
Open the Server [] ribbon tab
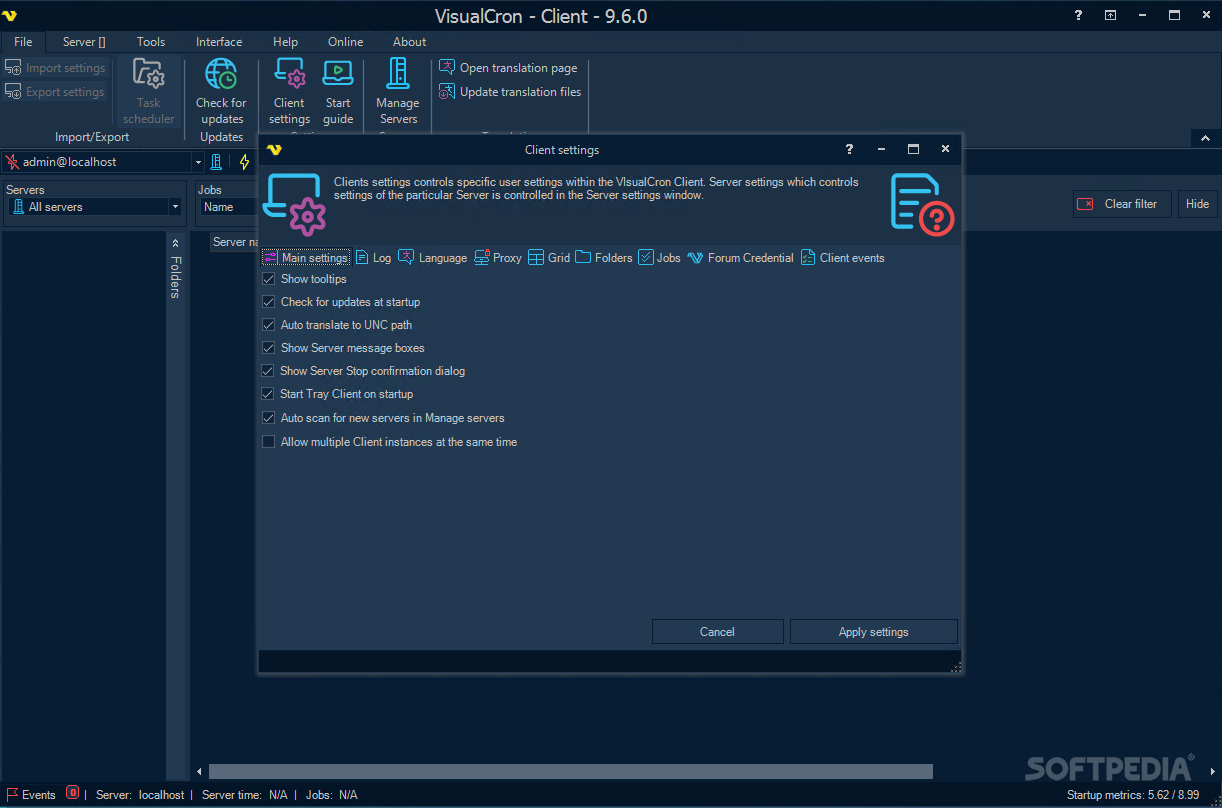(x=84, y=42)
